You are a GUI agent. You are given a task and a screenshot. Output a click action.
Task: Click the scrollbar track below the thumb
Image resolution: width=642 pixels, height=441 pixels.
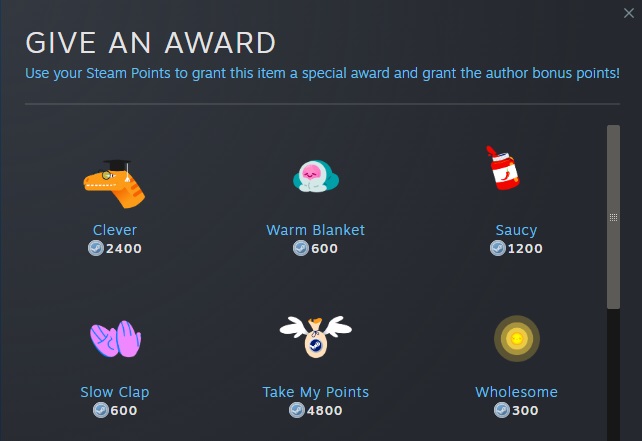(x=613, y=370)
